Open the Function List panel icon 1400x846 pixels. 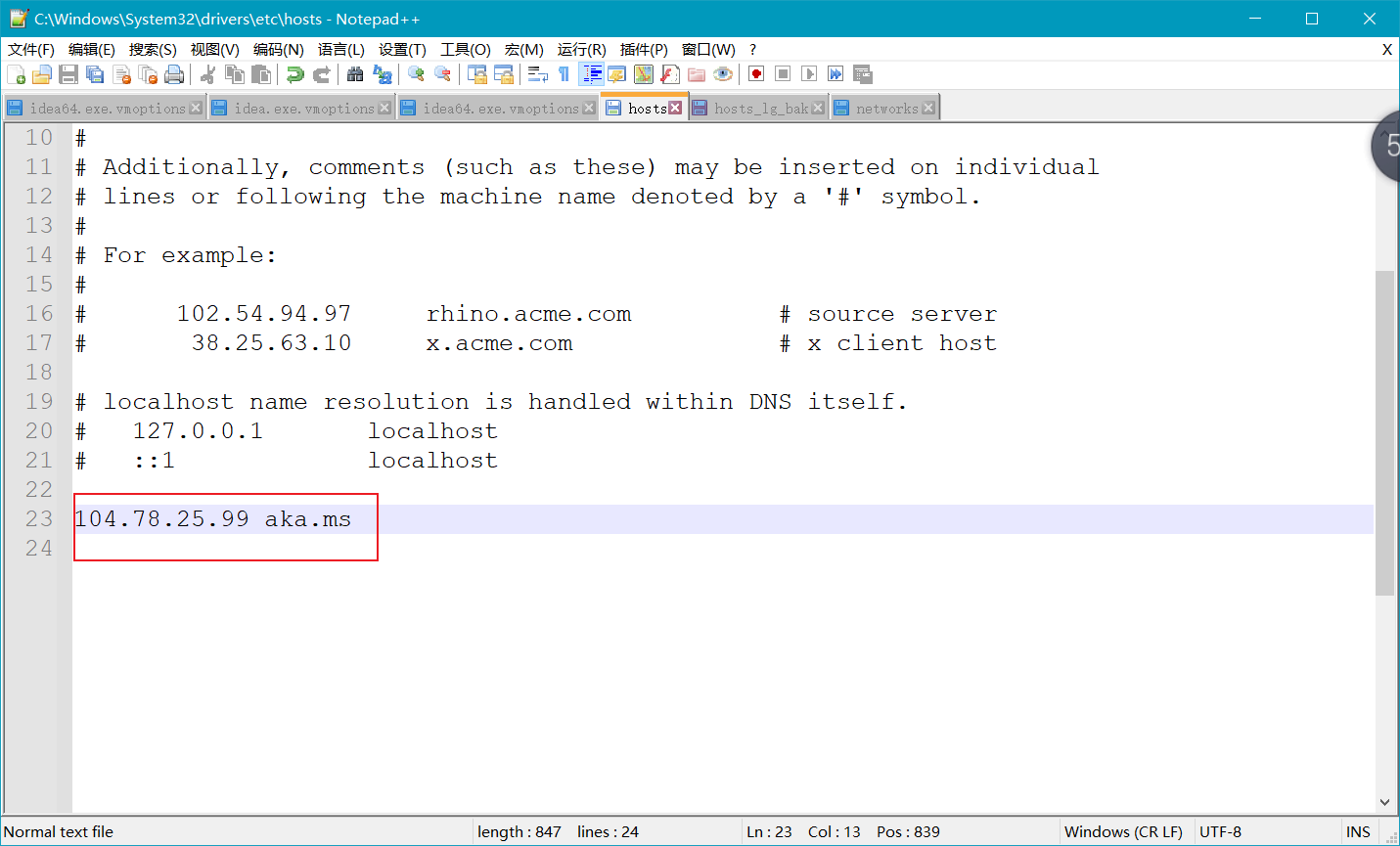click(670, 74)
